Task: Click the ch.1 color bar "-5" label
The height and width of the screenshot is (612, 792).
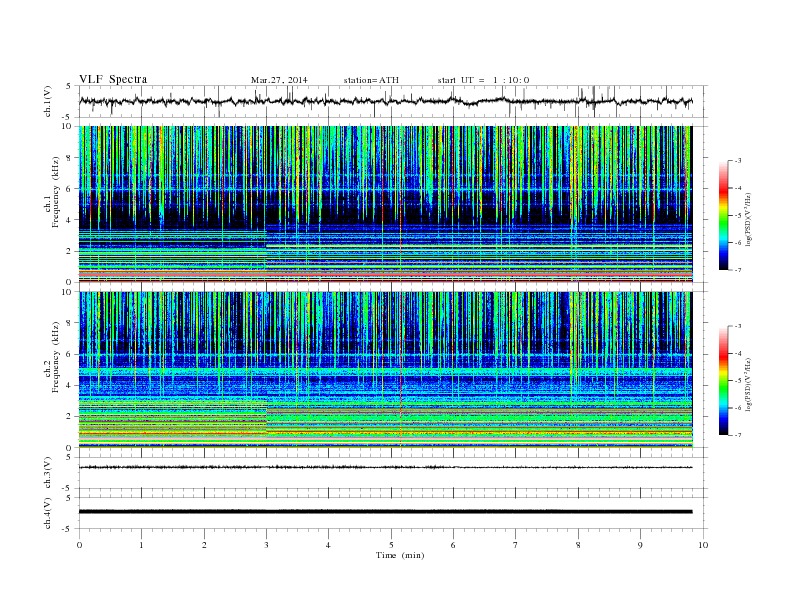Action: (738, 216)
